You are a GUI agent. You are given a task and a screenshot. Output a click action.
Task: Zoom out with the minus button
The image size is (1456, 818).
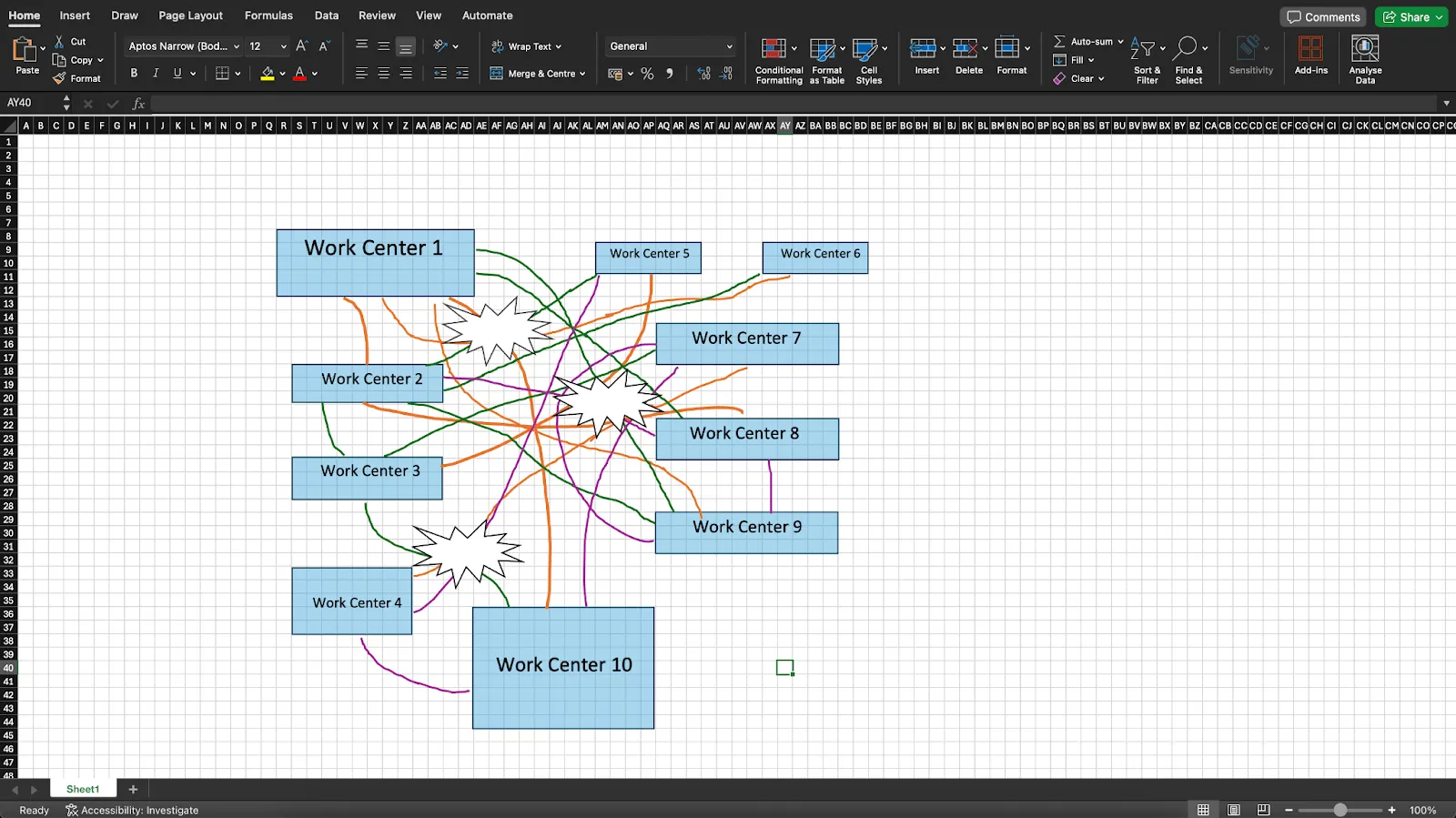click(x=1289, y=810)
